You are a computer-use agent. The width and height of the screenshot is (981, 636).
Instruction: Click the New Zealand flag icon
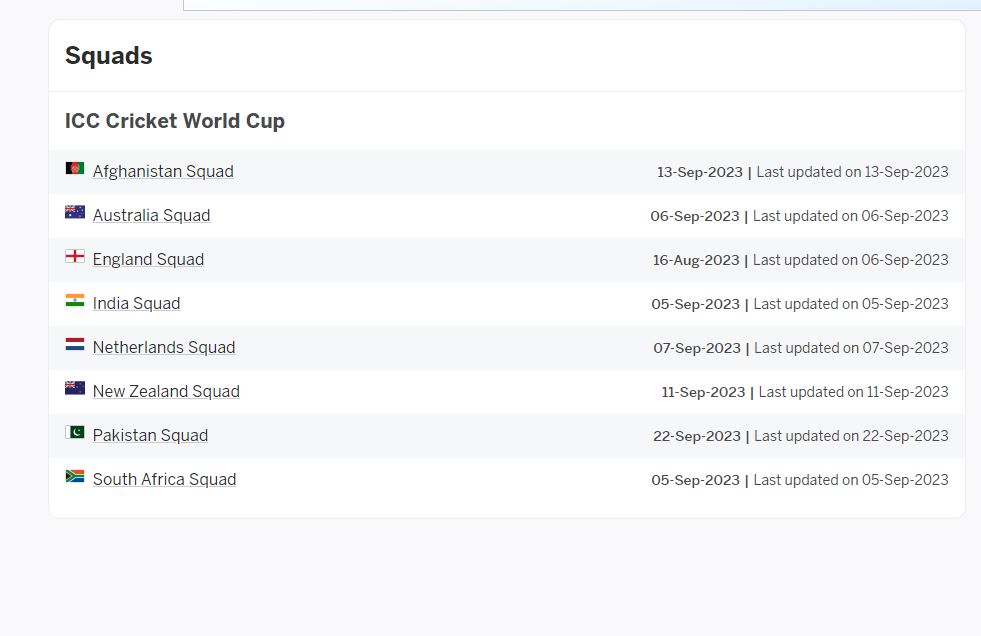(x=75, y=388)
